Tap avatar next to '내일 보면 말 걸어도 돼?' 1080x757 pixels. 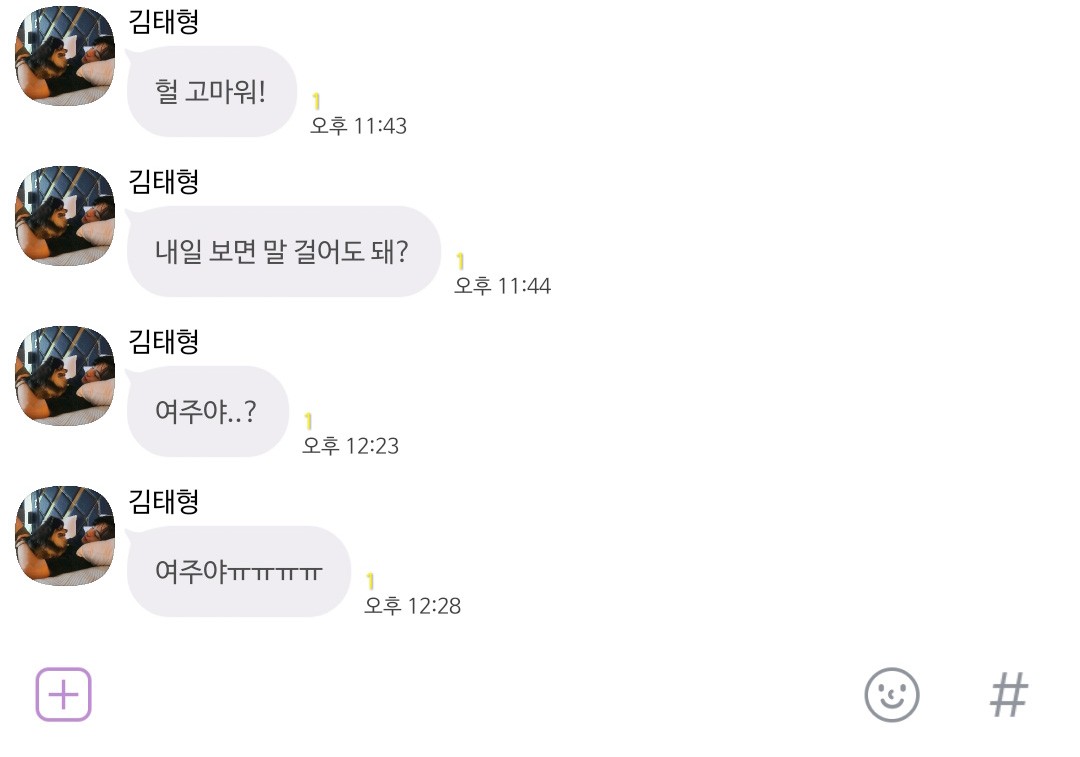click(65, 216)
